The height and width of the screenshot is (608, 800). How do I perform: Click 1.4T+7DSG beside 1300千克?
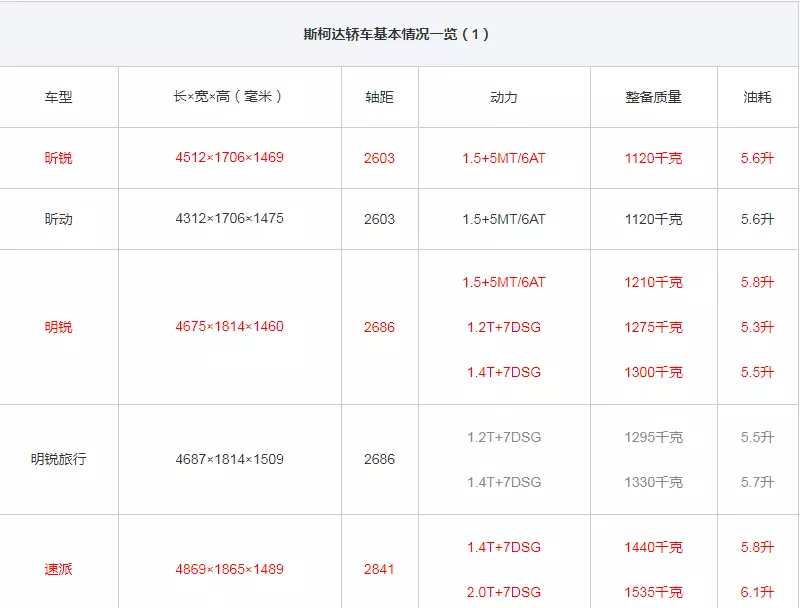coord(504,372)
